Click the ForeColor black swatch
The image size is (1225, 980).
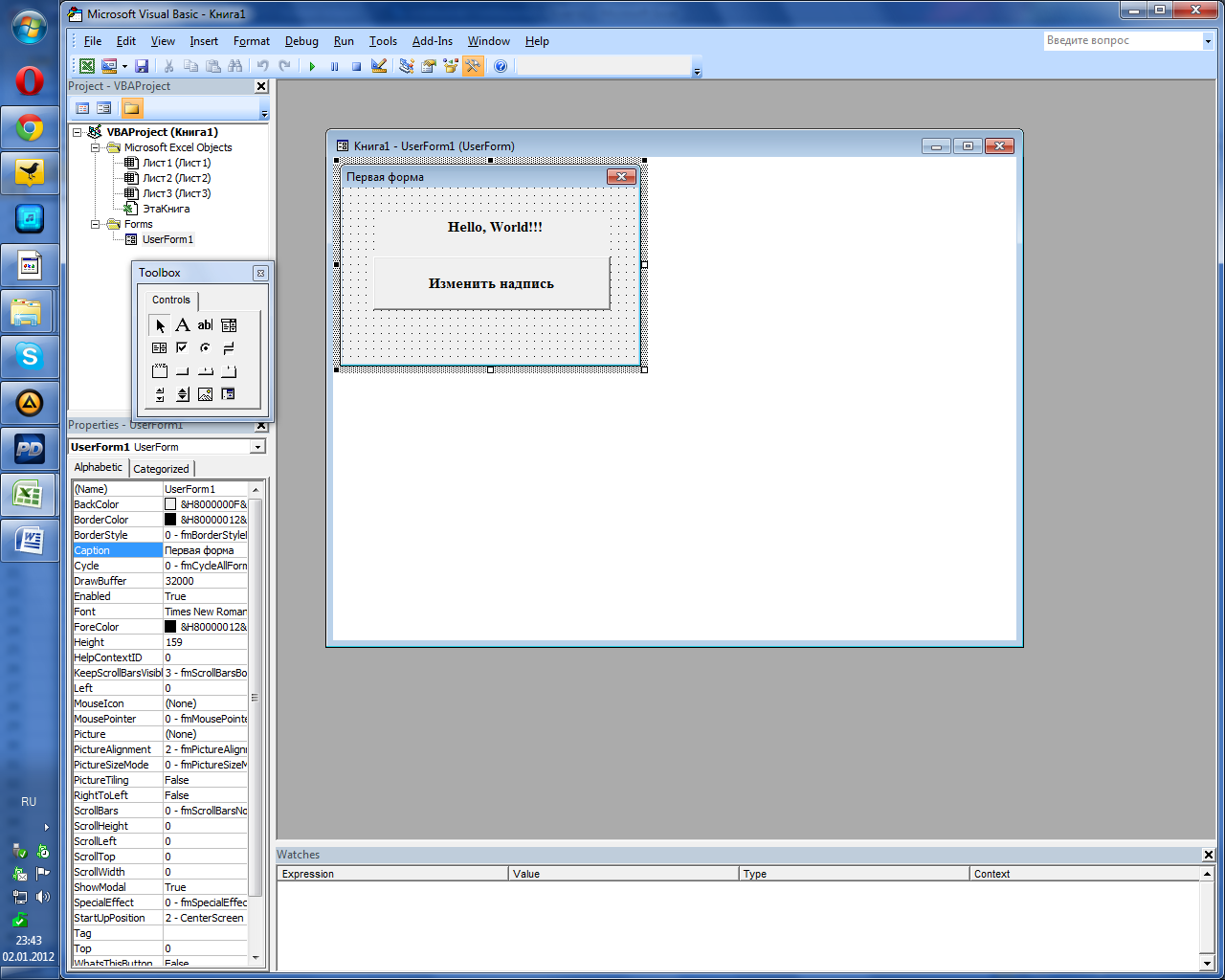click(x=170, y=627)
